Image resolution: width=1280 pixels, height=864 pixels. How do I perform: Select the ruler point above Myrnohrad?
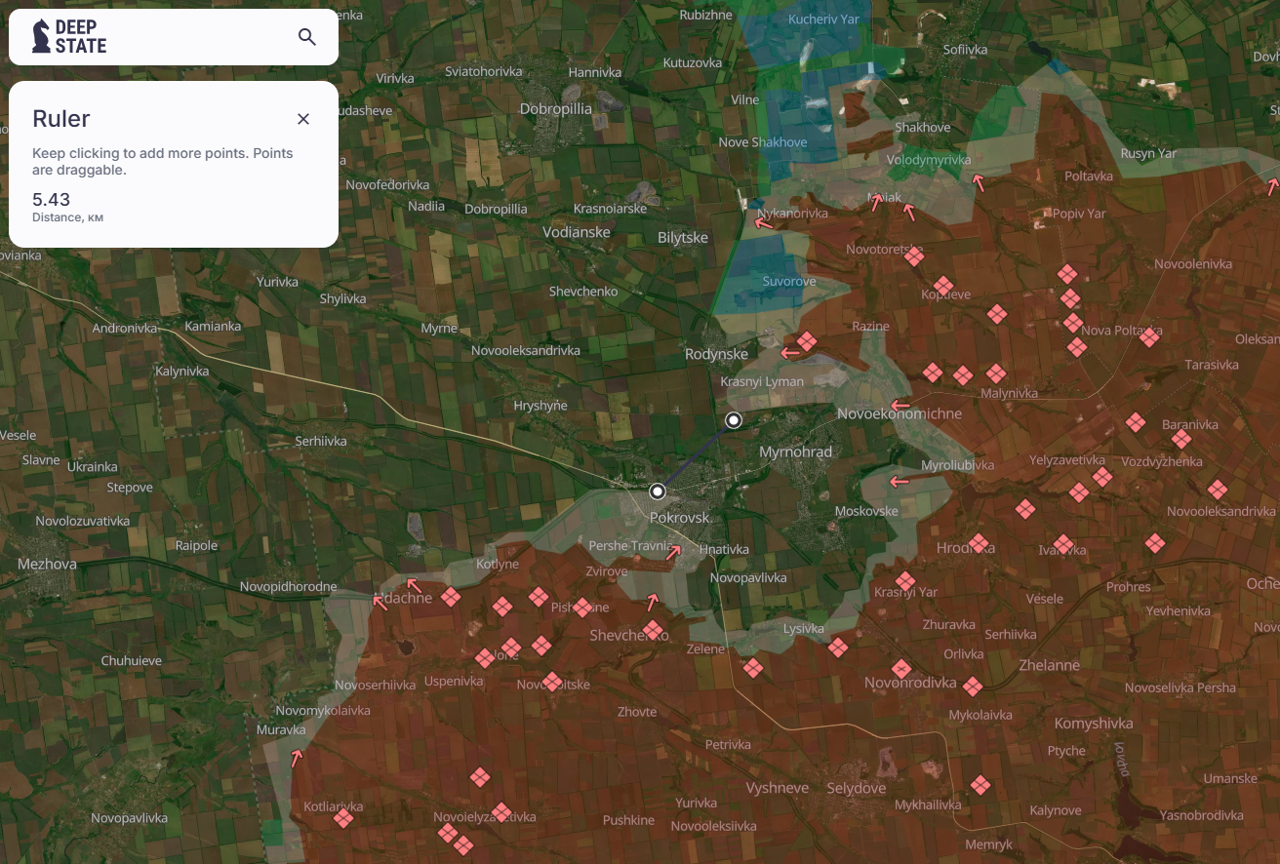click(x=733, y=420)
